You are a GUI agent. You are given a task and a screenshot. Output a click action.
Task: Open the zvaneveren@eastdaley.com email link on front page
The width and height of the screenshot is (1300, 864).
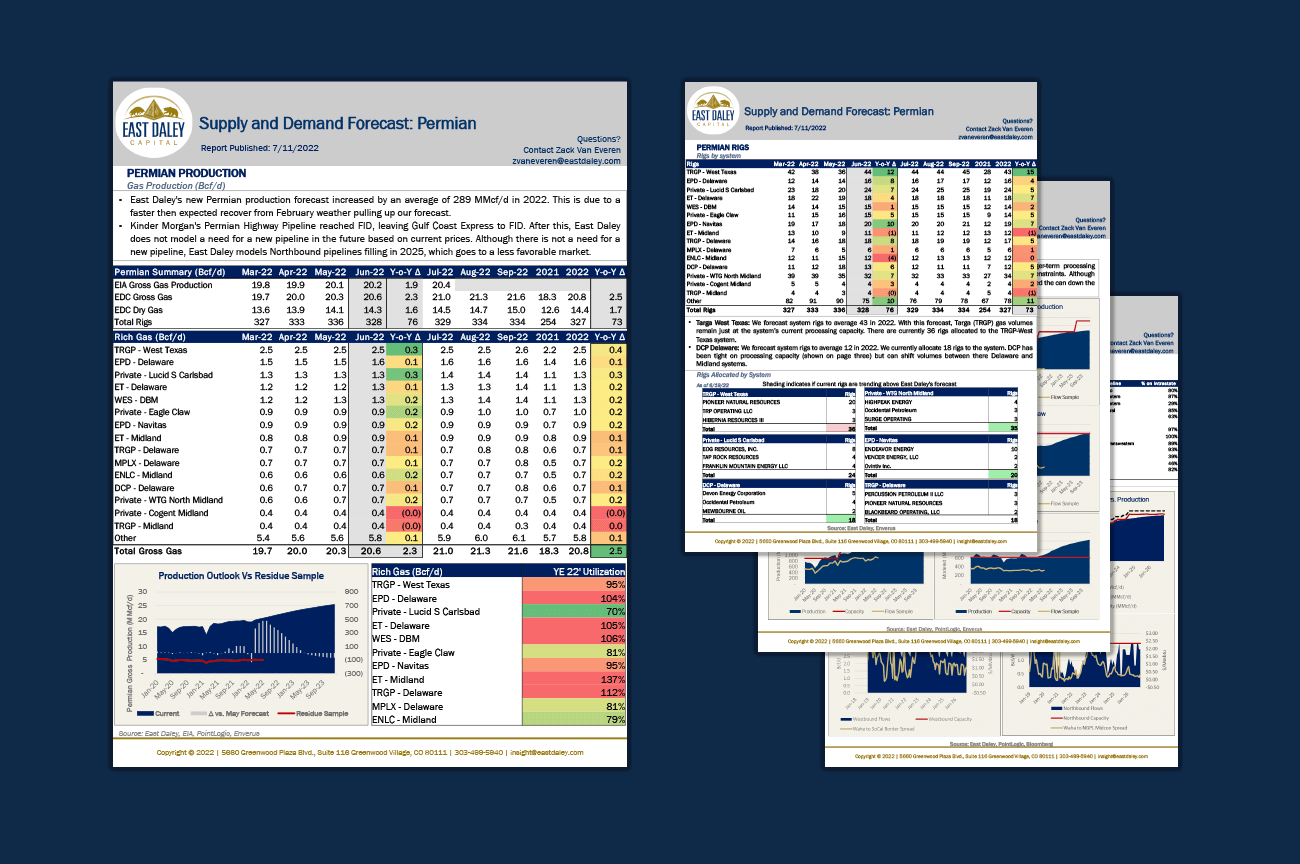click(566, 160)
